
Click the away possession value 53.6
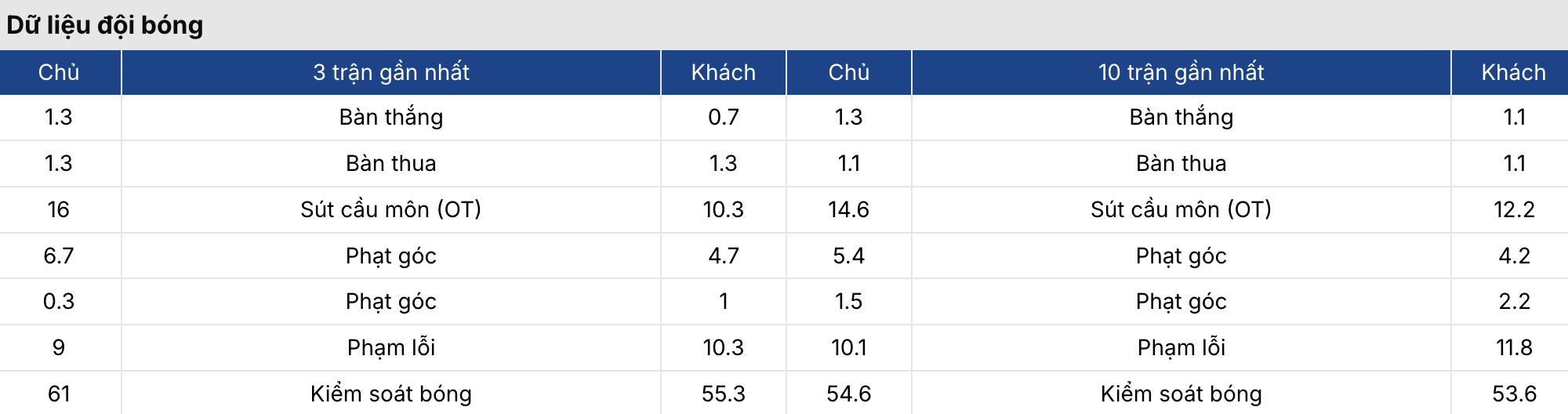tap(1513, 393)
